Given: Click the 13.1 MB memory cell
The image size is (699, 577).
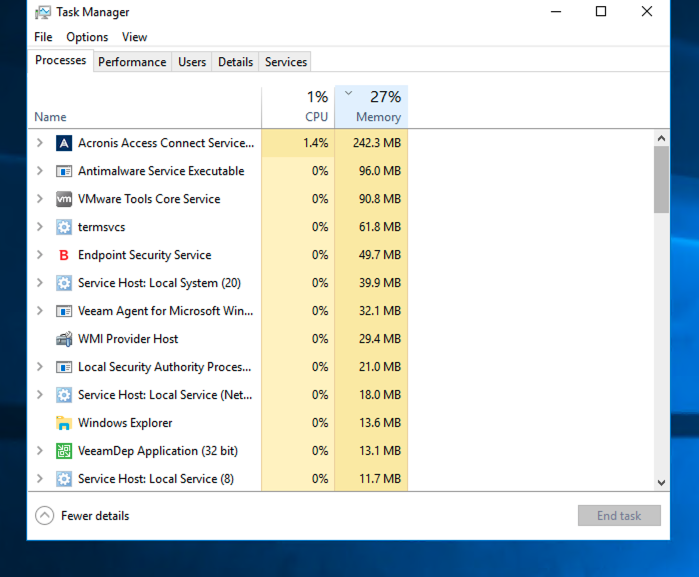Looking at the screenshot, I should coord(371,451).
